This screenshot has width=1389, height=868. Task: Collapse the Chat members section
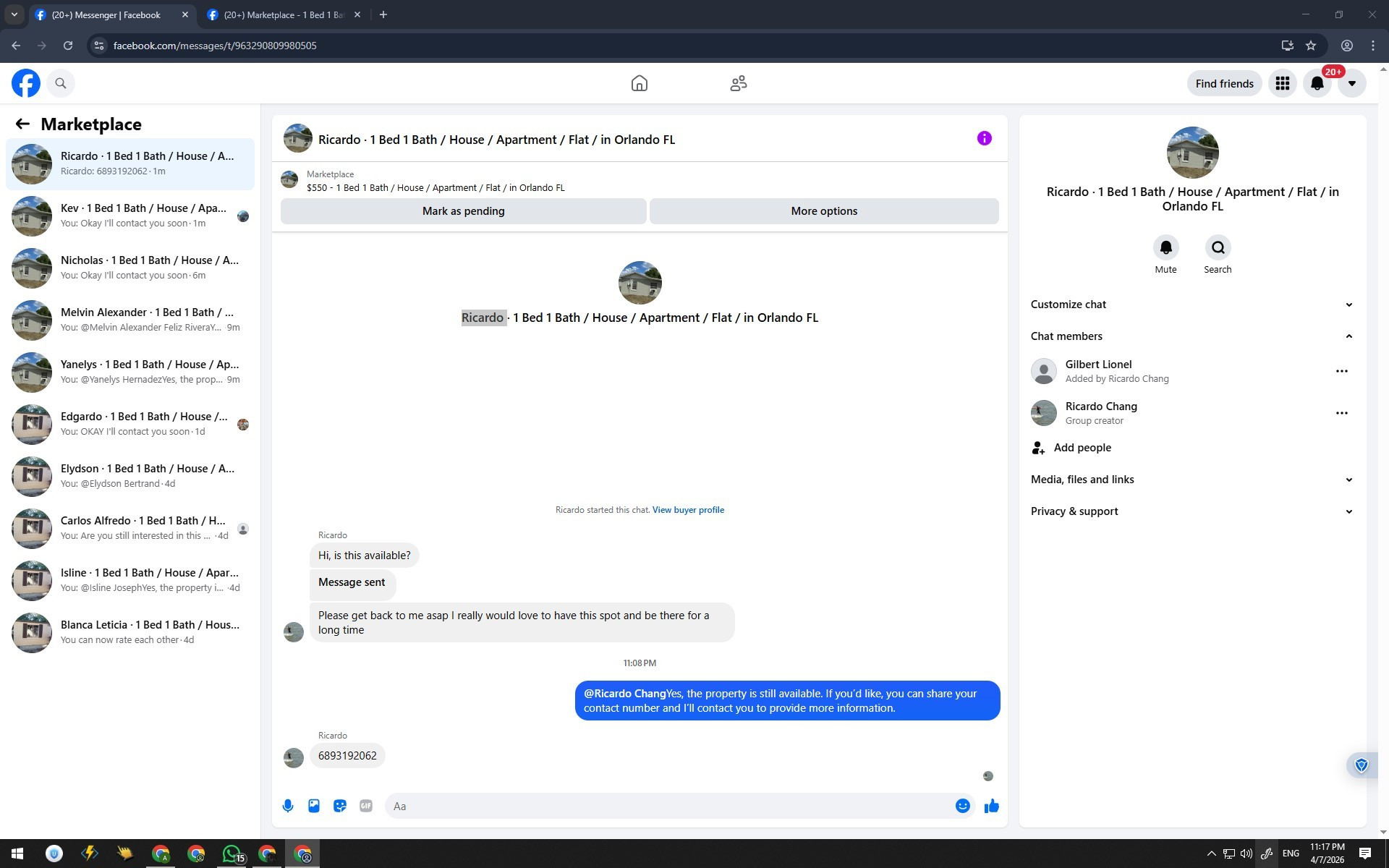pyautogui.click(x=1192, y=336)
